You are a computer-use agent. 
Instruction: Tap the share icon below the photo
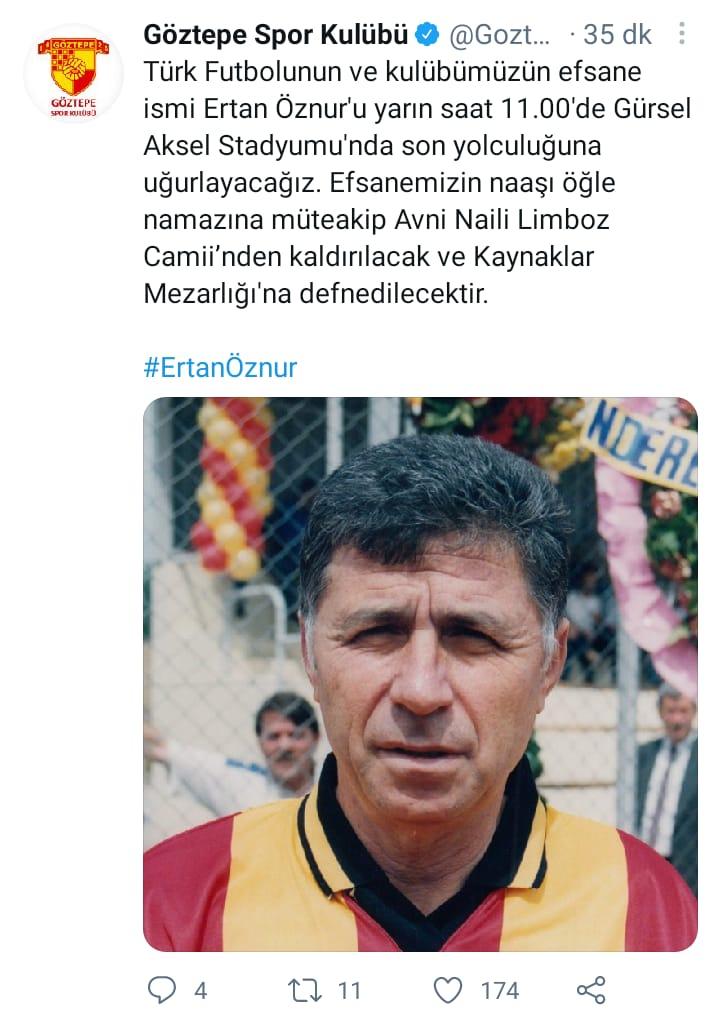coord(591,990)
